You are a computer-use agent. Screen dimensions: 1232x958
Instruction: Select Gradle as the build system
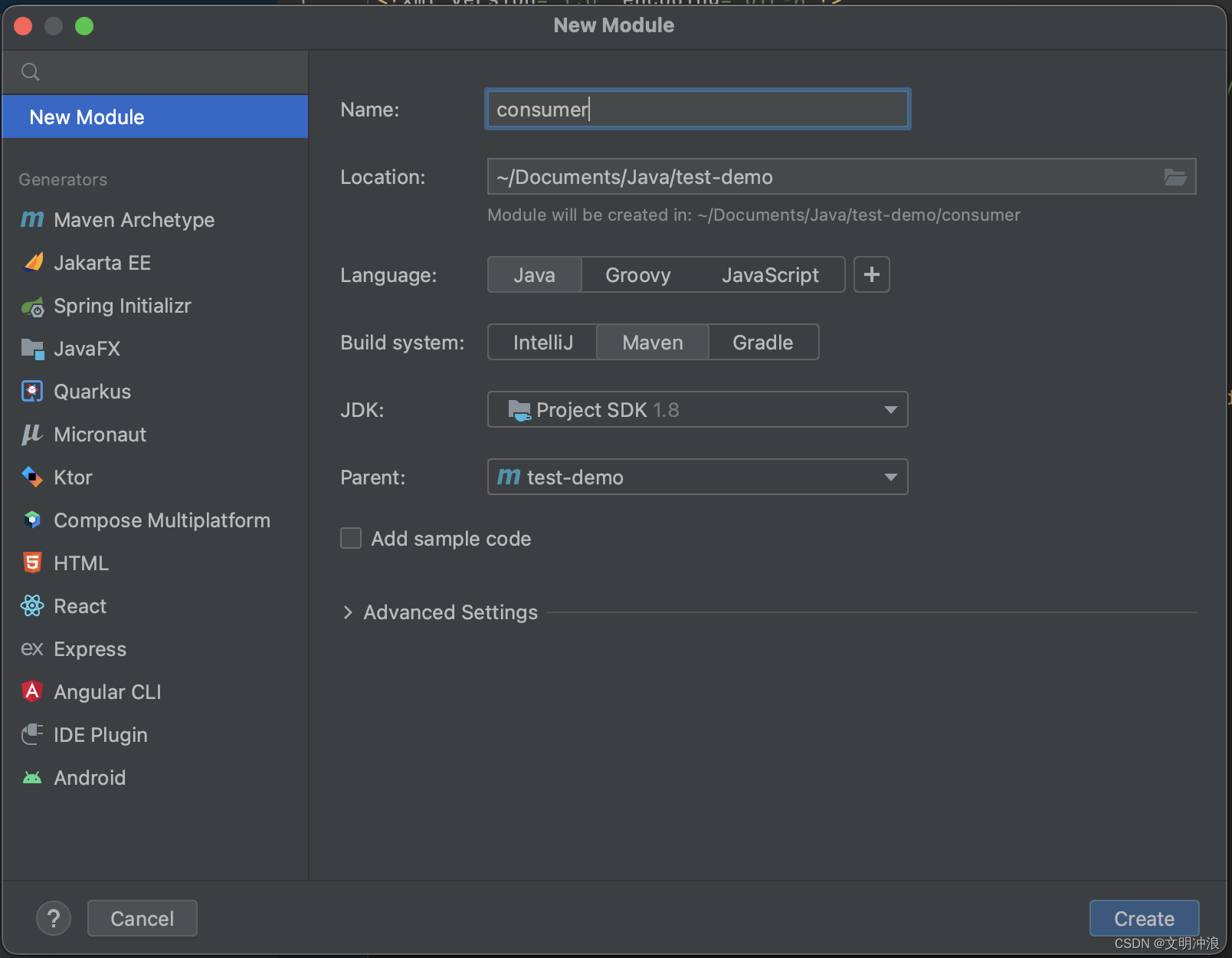[x=763, y=342]
